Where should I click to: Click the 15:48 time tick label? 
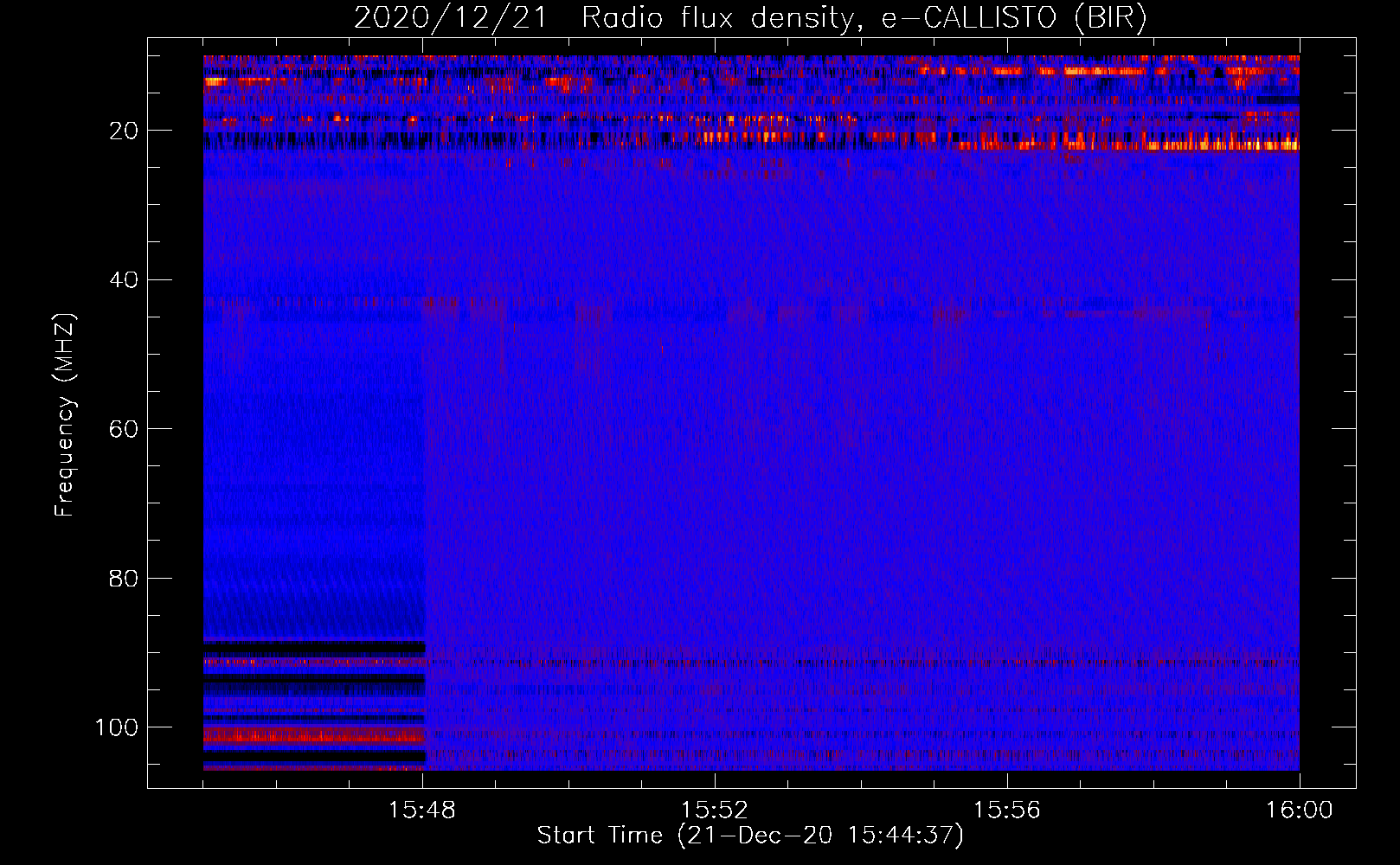point(422,811)
